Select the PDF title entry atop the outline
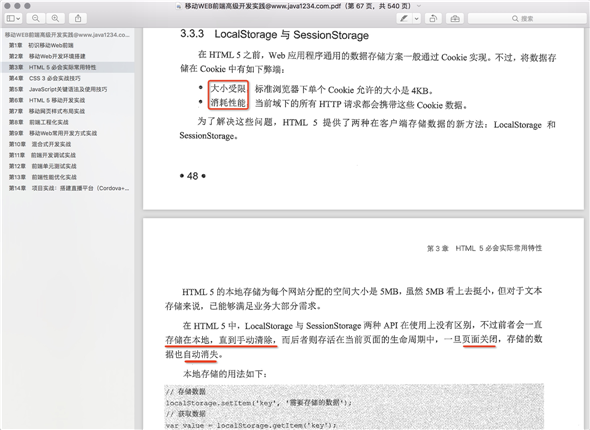This screenshot has width=590, height=430. (x=67, y=35)
